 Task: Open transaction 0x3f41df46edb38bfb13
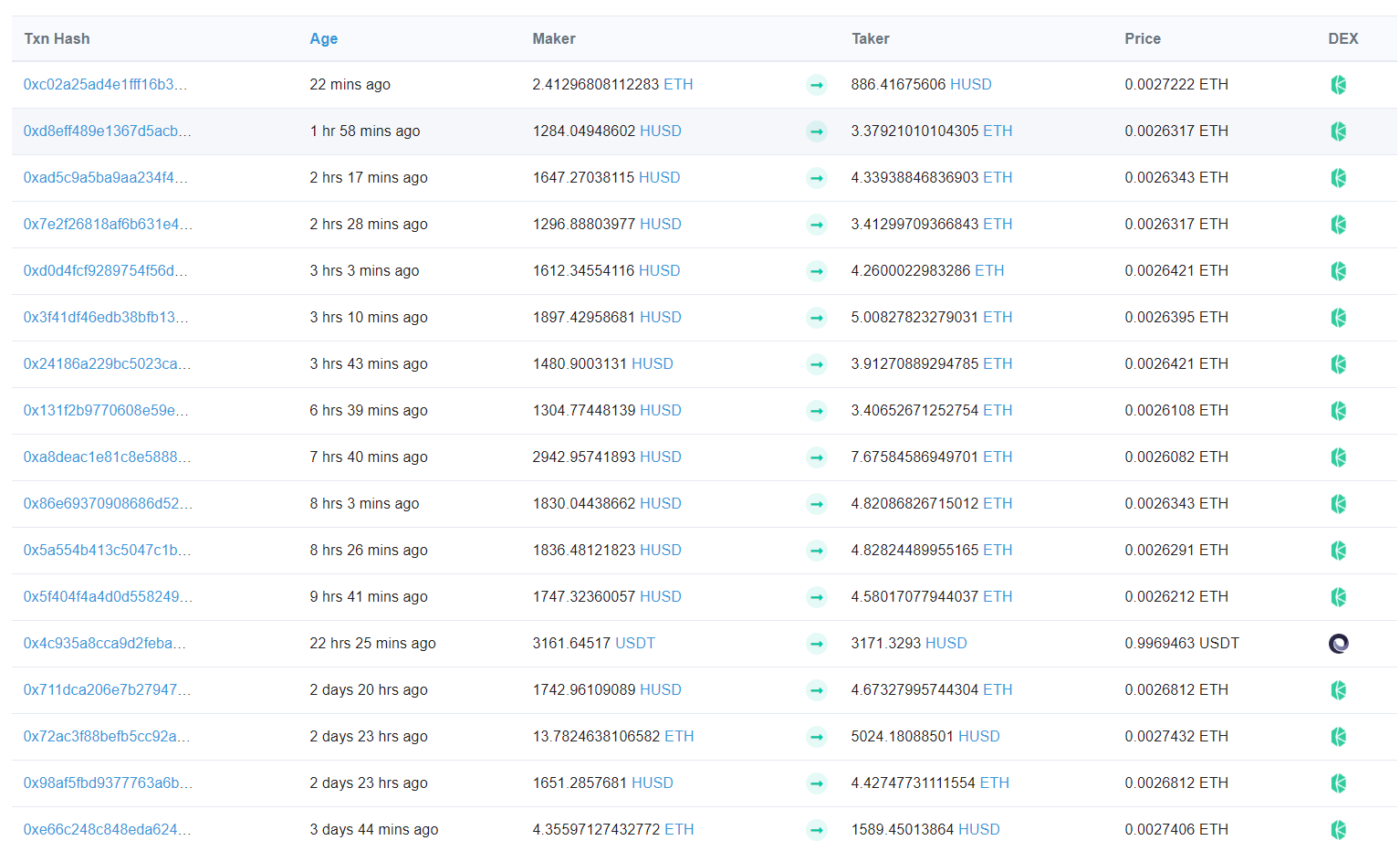[106, 318]
